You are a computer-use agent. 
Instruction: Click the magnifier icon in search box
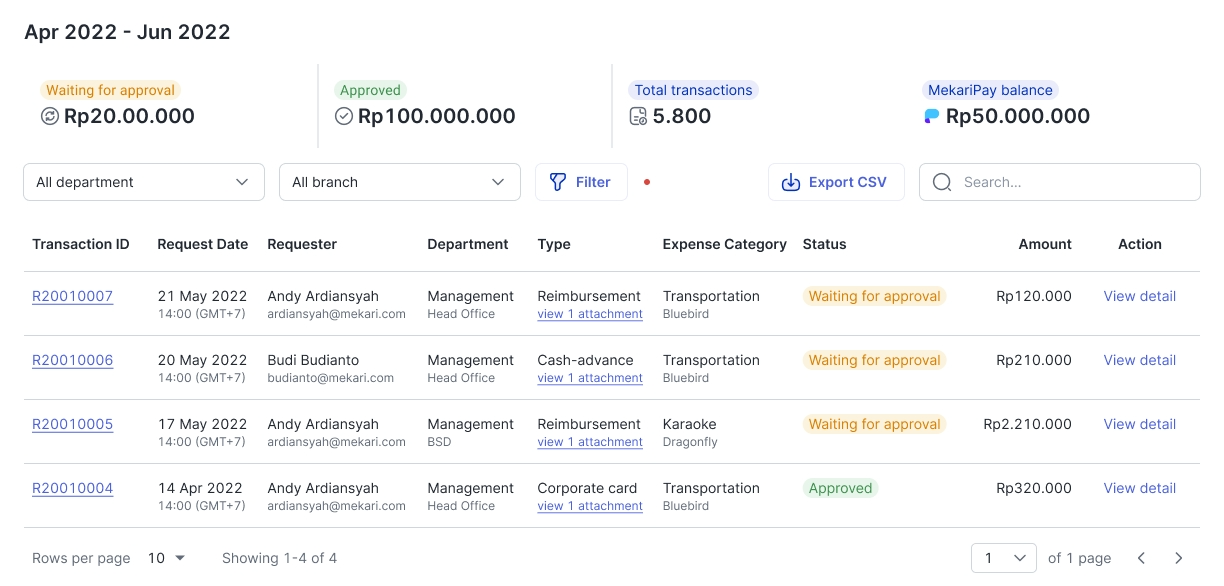coord(942,182)
